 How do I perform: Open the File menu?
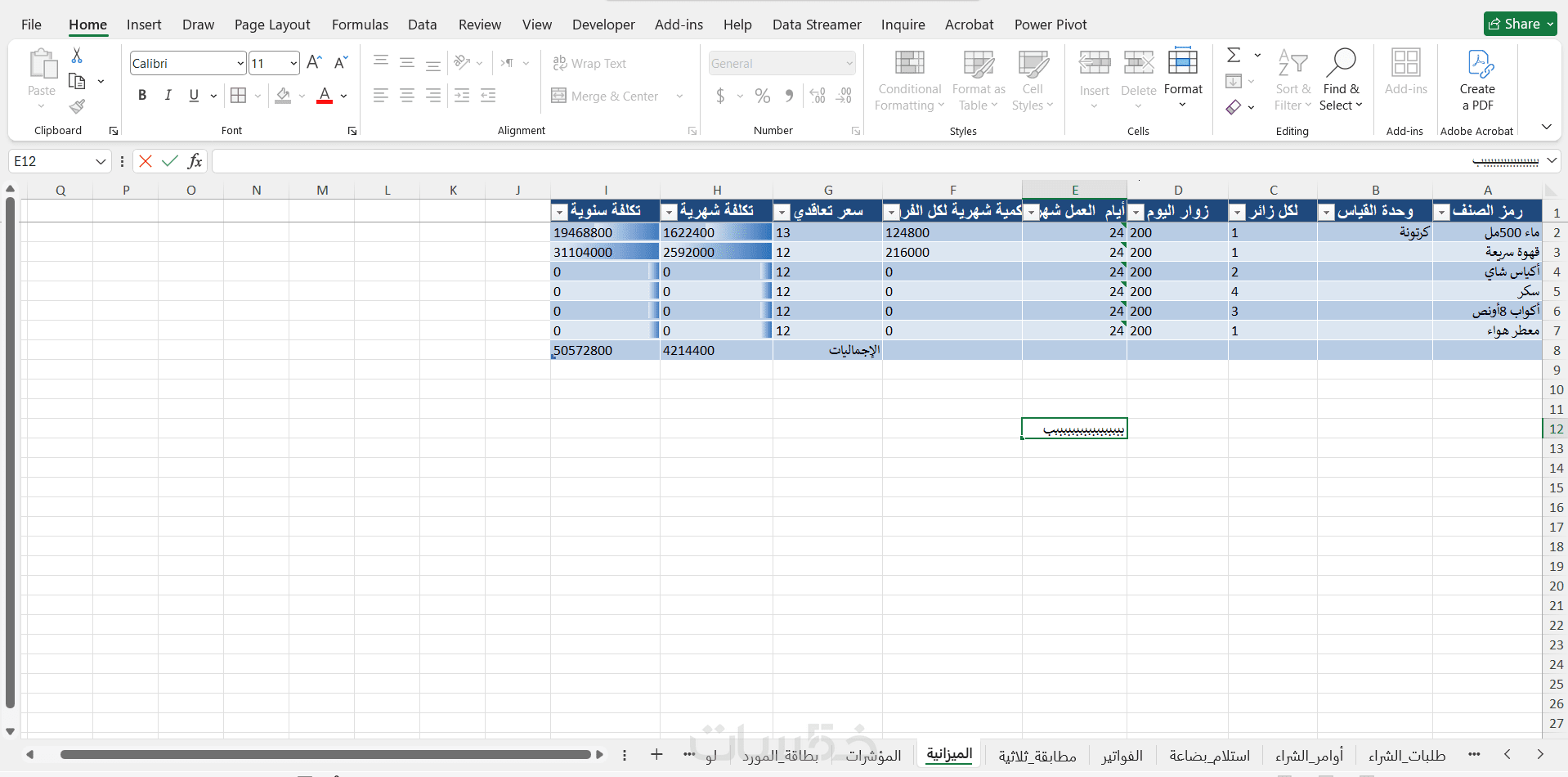click(x=31, y=25)
